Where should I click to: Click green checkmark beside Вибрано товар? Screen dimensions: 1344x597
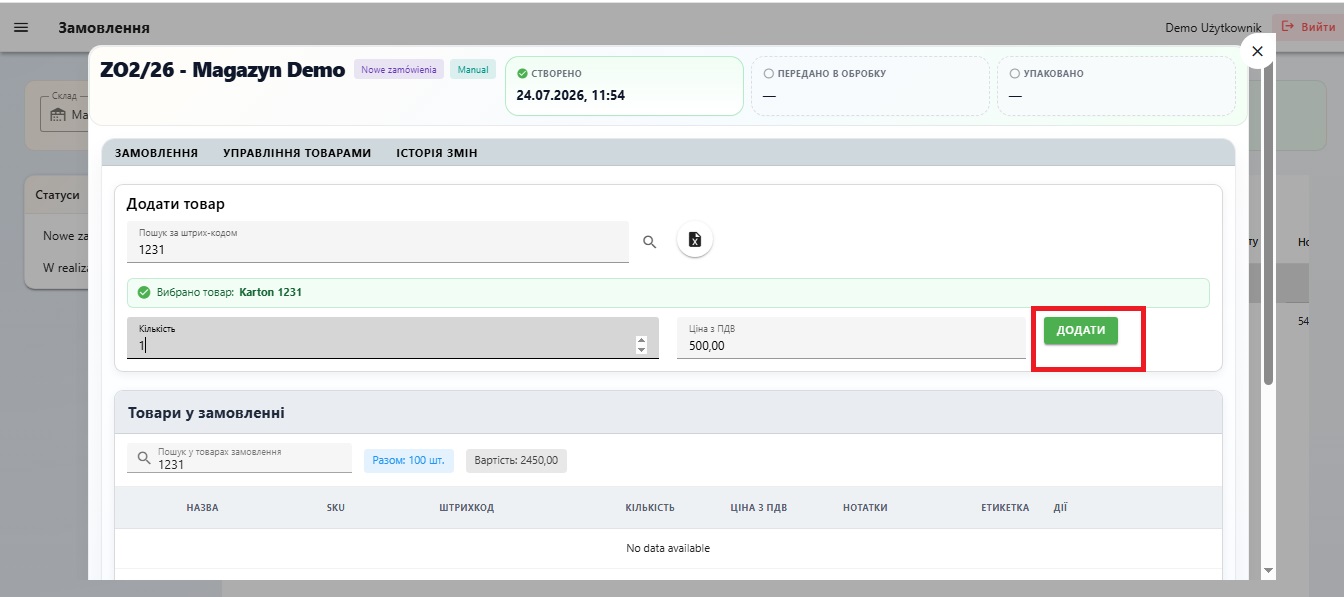[144, 293]
